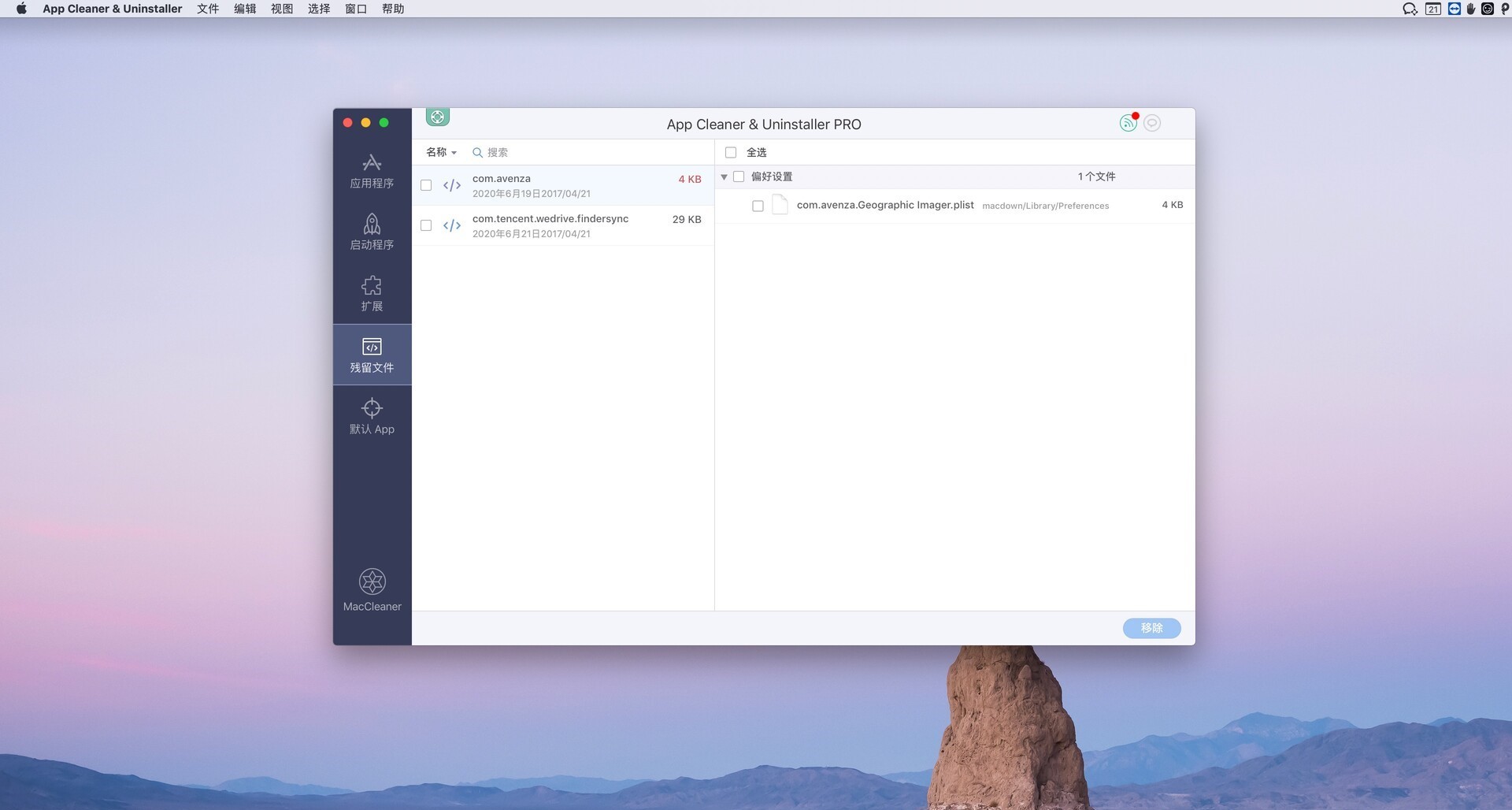Click the com.avenza.Geographic Imager.plist file name
1512x810 pixels.
[x=885, y=205]
